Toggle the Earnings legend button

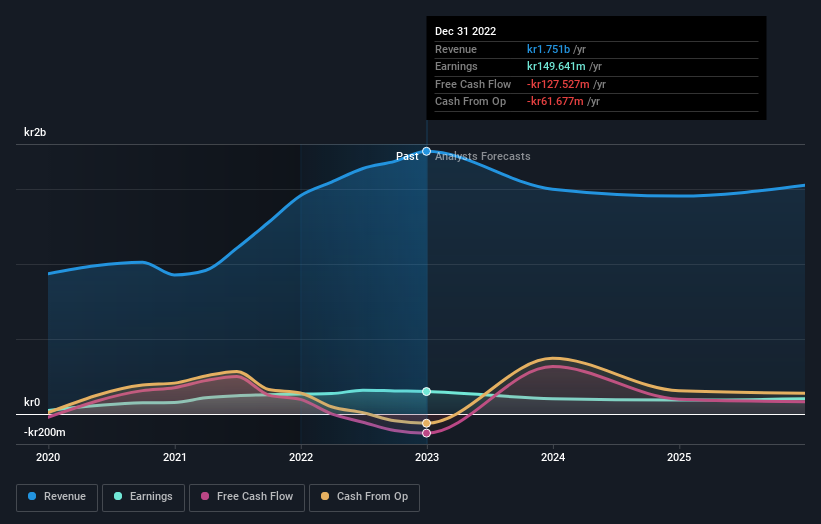point(143,497)
